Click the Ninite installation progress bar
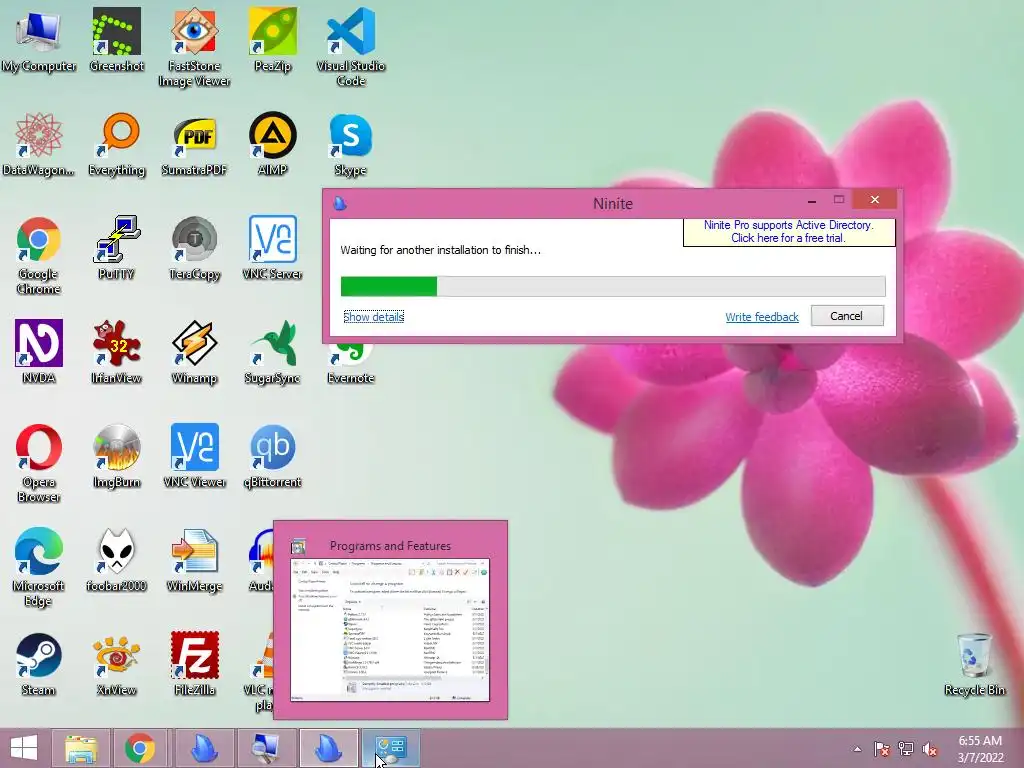Screen dimensions: 1024x768 pos(613,286)
